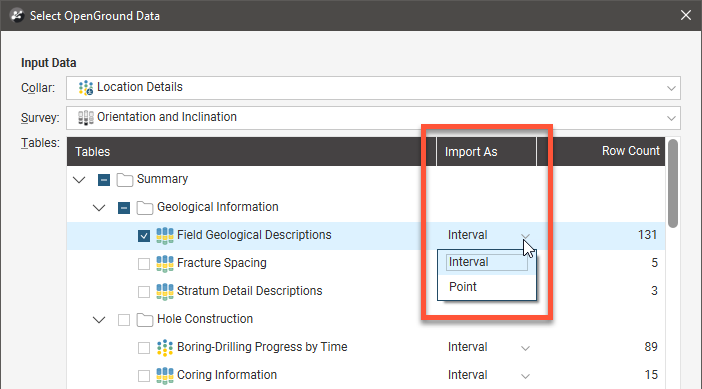
Task: Click the Boring-Drilling Progress by Time icon
Action: [x=165, y=347]
